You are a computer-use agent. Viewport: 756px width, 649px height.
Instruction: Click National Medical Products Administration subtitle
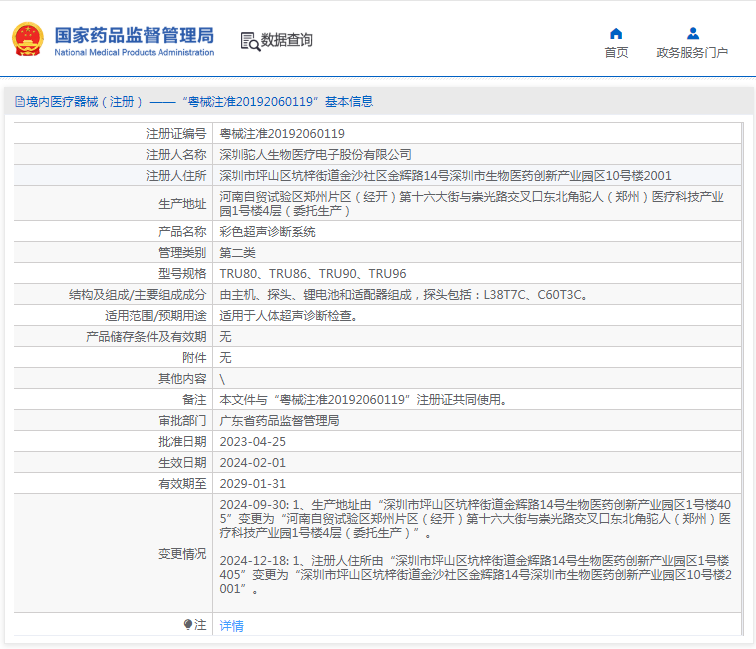[x=134, y=53]
